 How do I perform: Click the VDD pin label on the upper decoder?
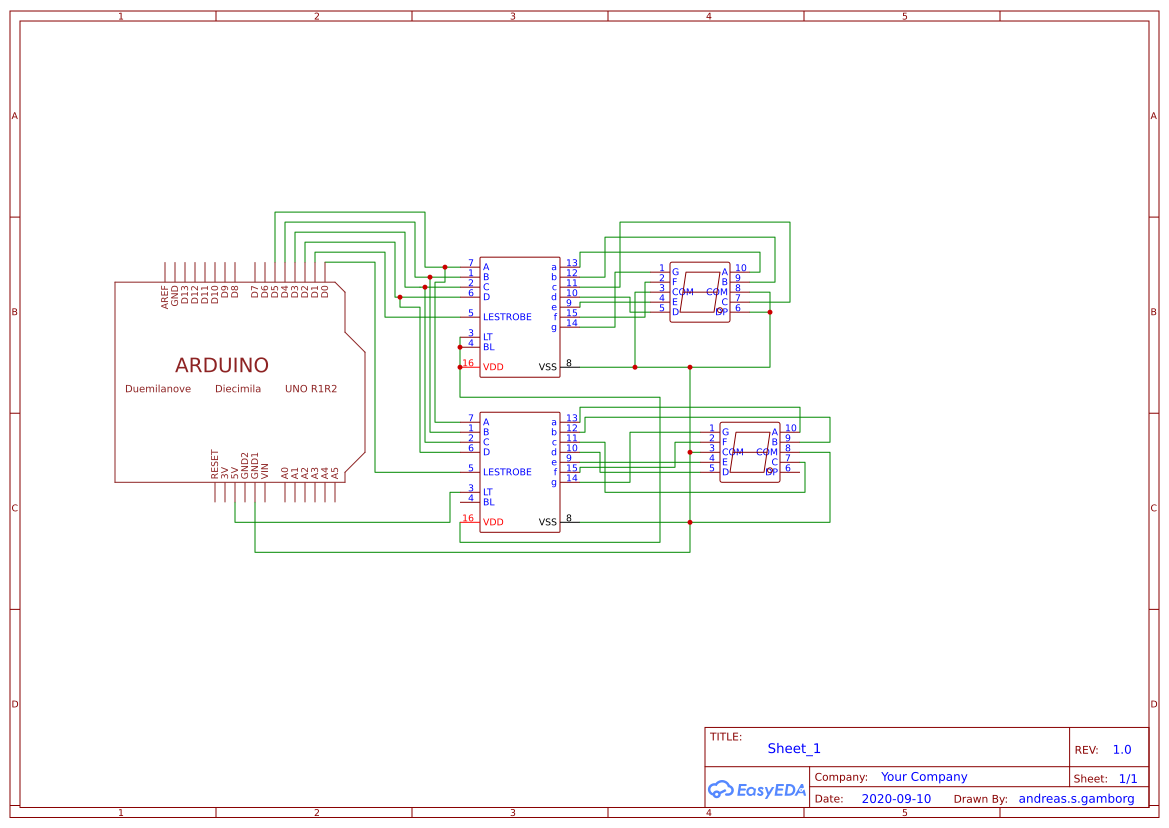click(491, 366)
